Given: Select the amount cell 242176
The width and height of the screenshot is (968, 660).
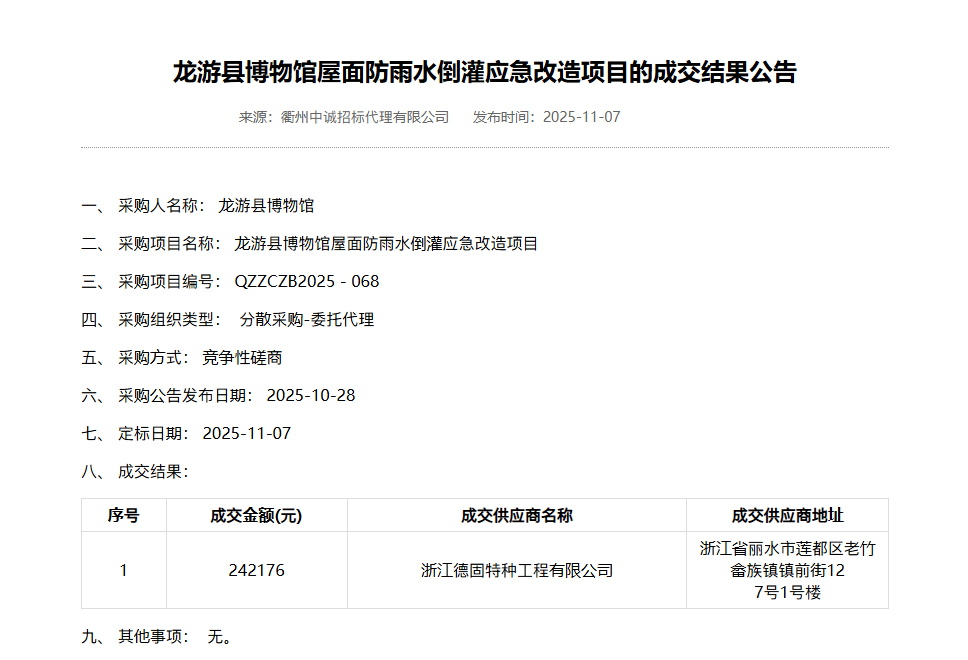Looking at the screenshot, I should point(256,571).
